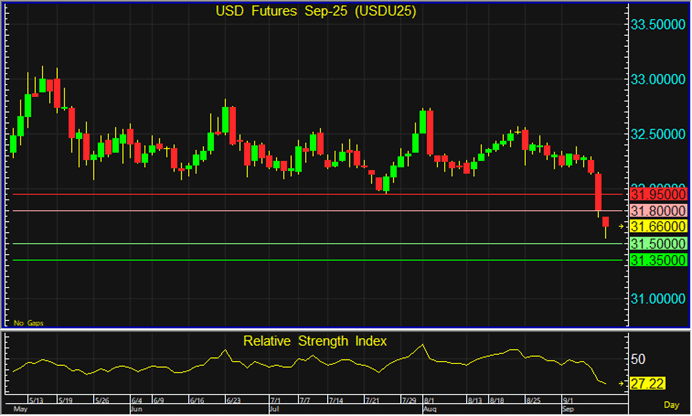Click the USD Futures Sep-25 chart title
This screenshot has height=416, width=692.
pos(304,12)
